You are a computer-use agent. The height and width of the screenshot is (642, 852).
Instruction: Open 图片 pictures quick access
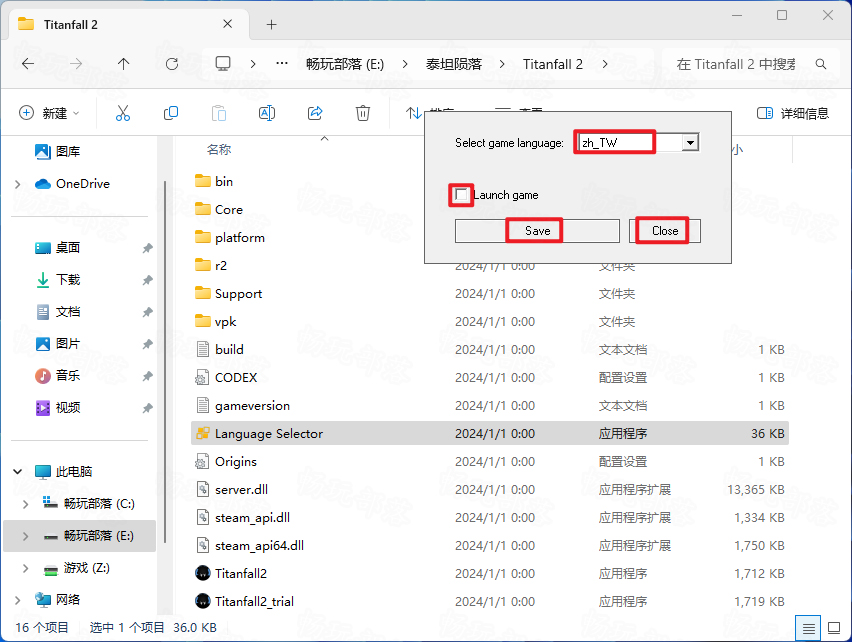point(57,344)
